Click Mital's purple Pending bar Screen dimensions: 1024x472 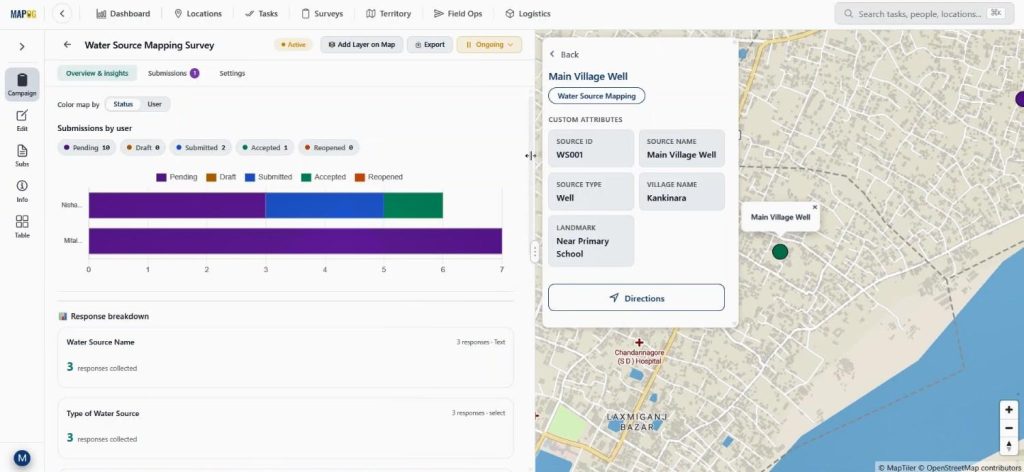click(x=295, y=241)
